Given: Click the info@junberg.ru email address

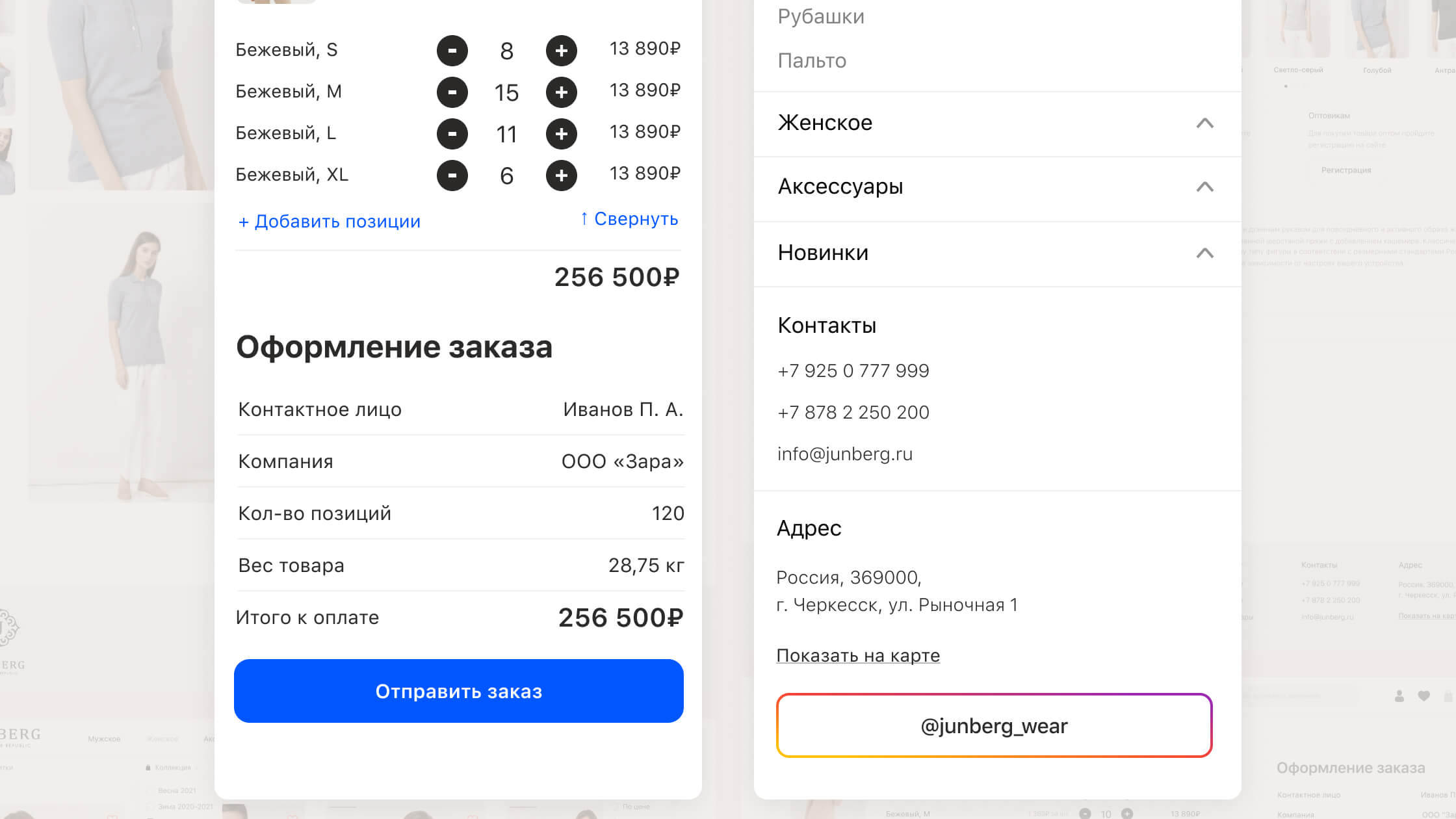Looking at the screenshot, I should coord(845,454).
